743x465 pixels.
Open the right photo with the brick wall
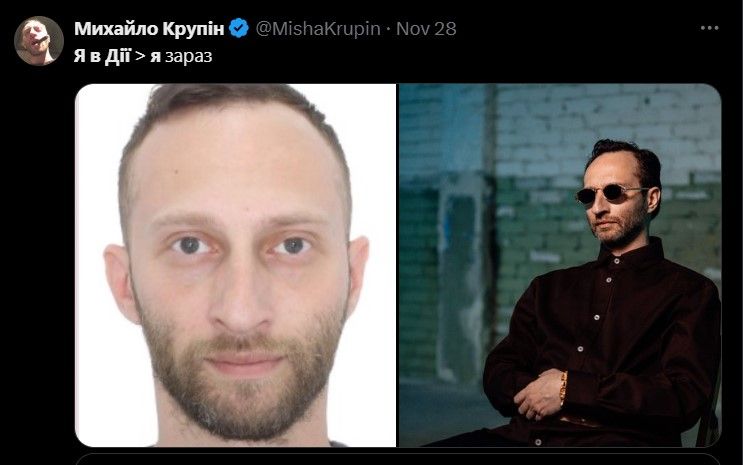560,265
